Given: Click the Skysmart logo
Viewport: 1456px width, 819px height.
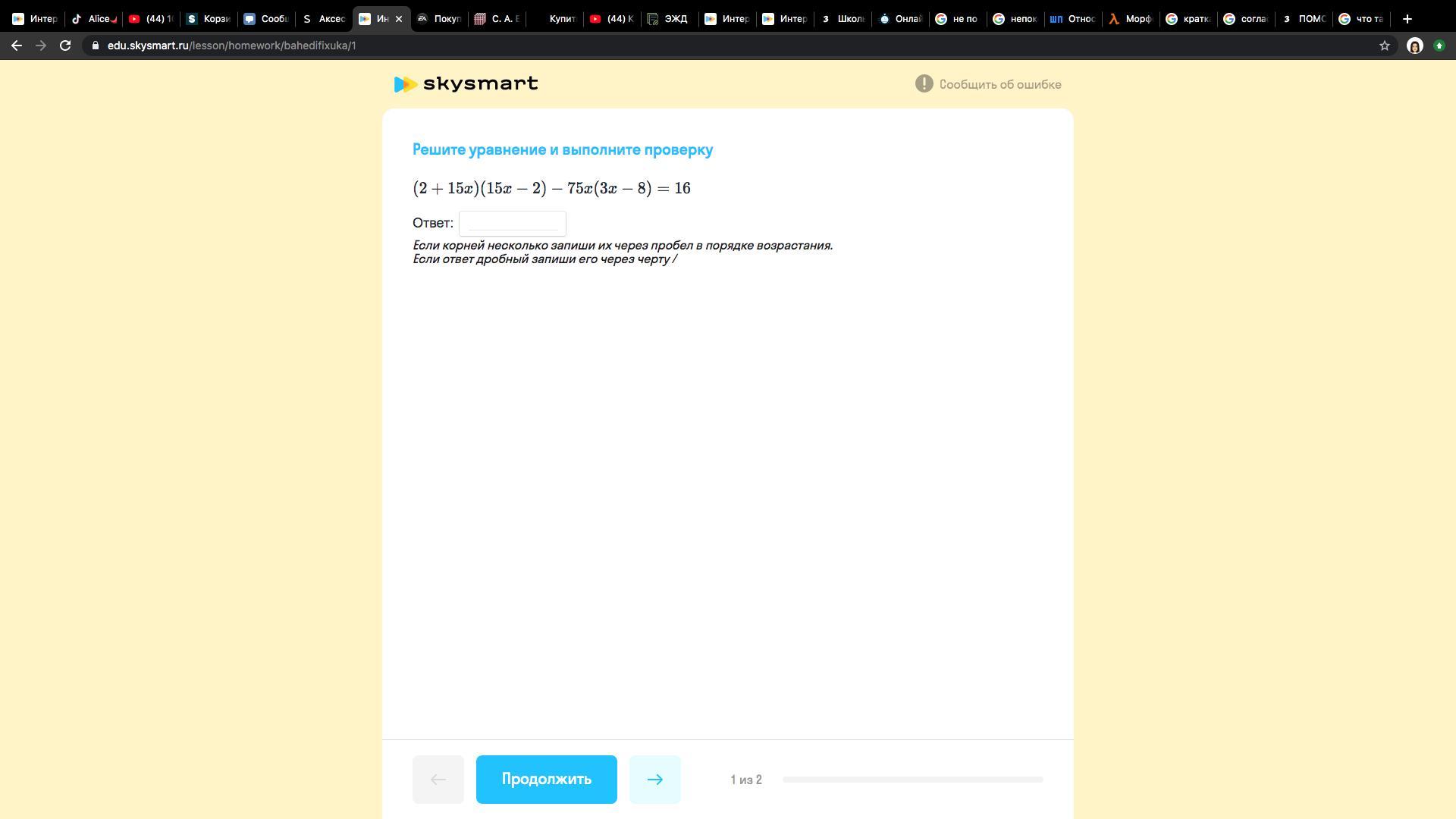Looking at the screenshot, I should click(466, 84).
